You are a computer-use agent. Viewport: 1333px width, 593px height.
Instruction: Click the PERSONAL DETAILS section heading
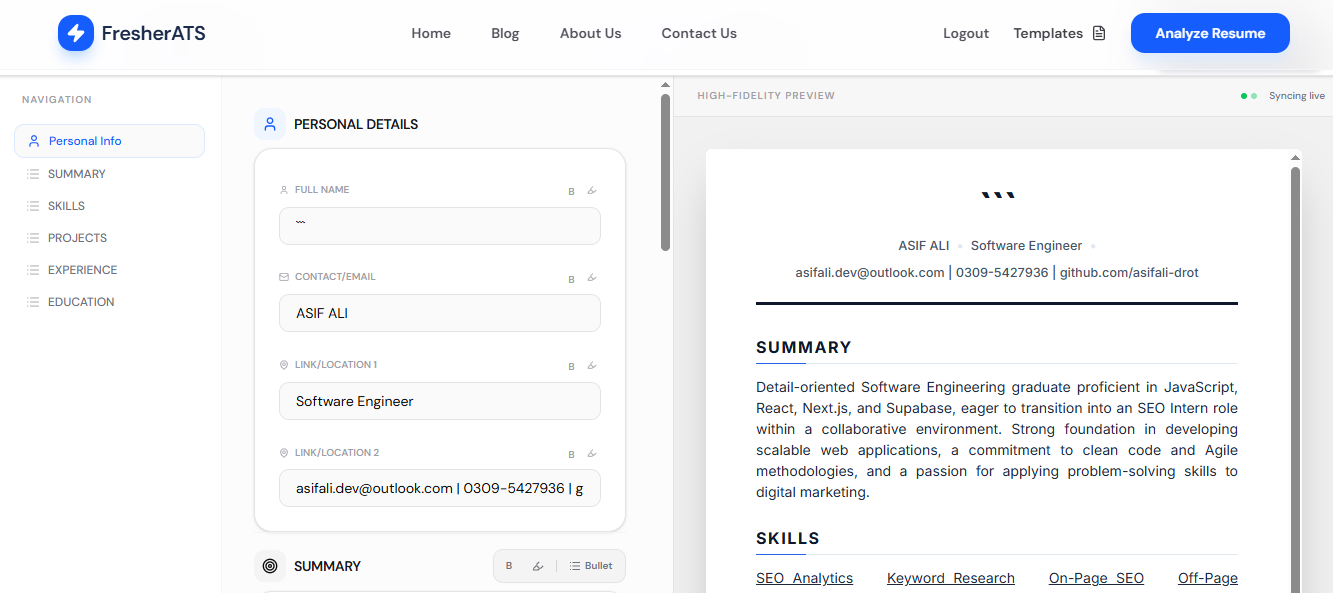356,124
